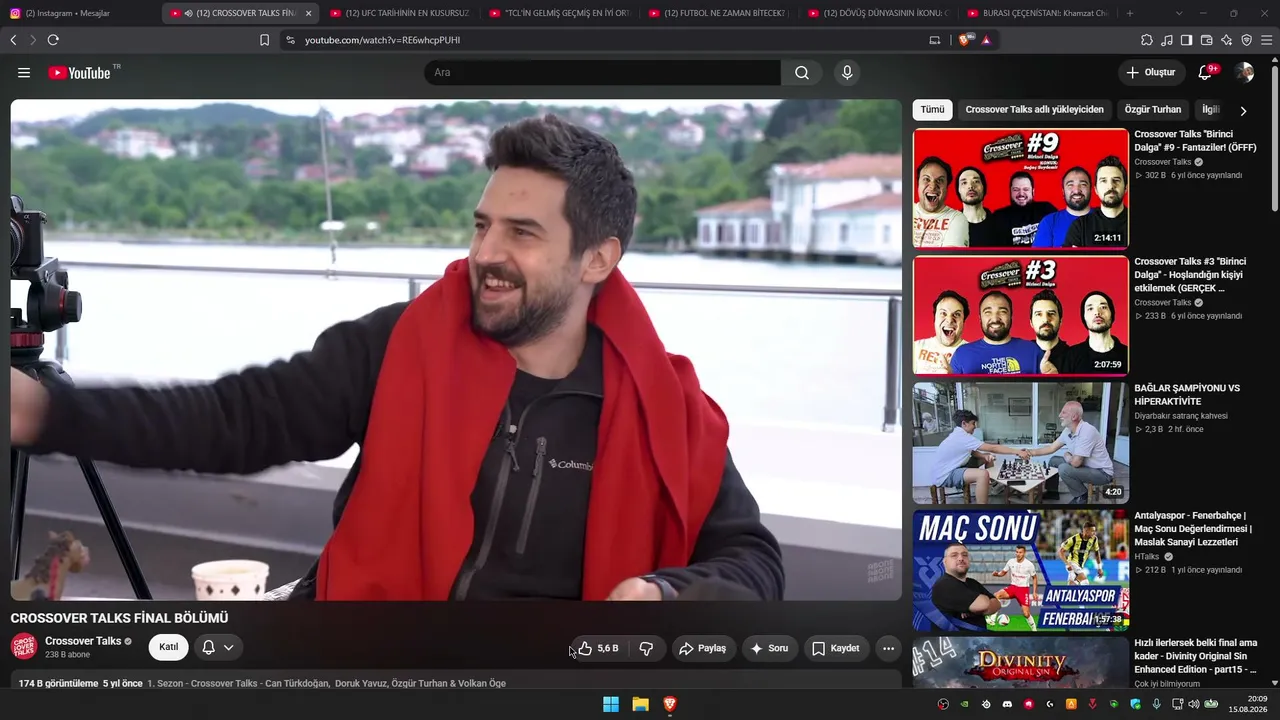This screenshot has width=1280, height=720.
Task: Open the NVIDIA tray icon
Action: click(x=964, y=704)
